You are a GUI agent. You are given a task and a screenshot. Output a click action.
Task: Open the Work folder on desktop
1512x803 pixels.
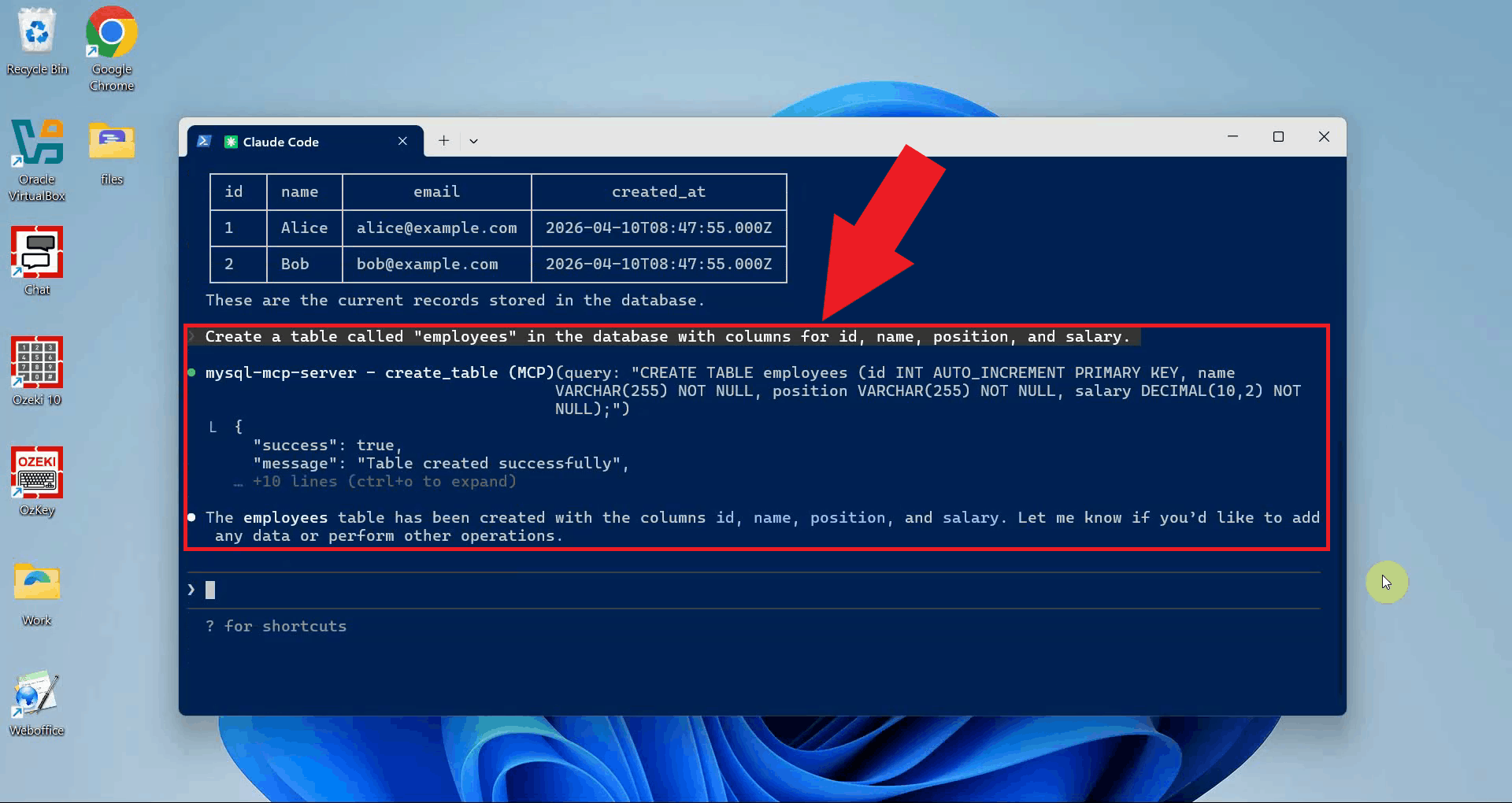37,594
